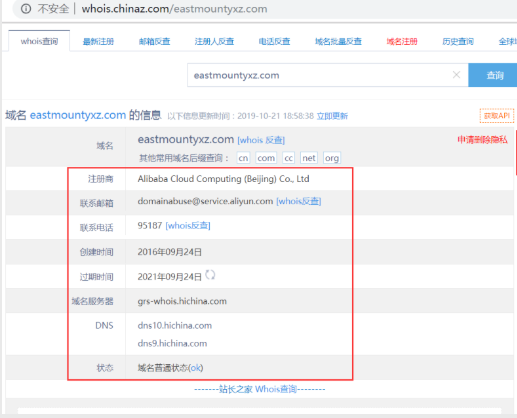Switch to the 最新注册 tab

(x=98, y=42)
